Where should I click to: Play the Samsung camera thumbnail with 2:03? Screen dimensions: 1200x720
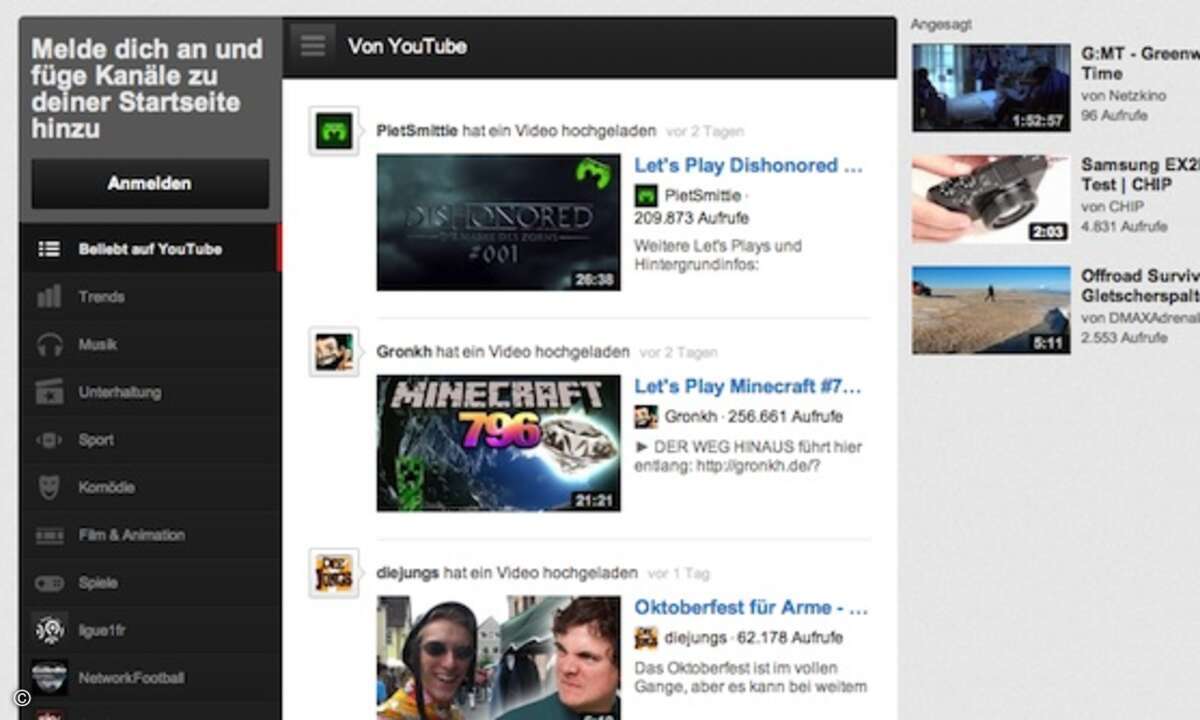pos(991,199)
